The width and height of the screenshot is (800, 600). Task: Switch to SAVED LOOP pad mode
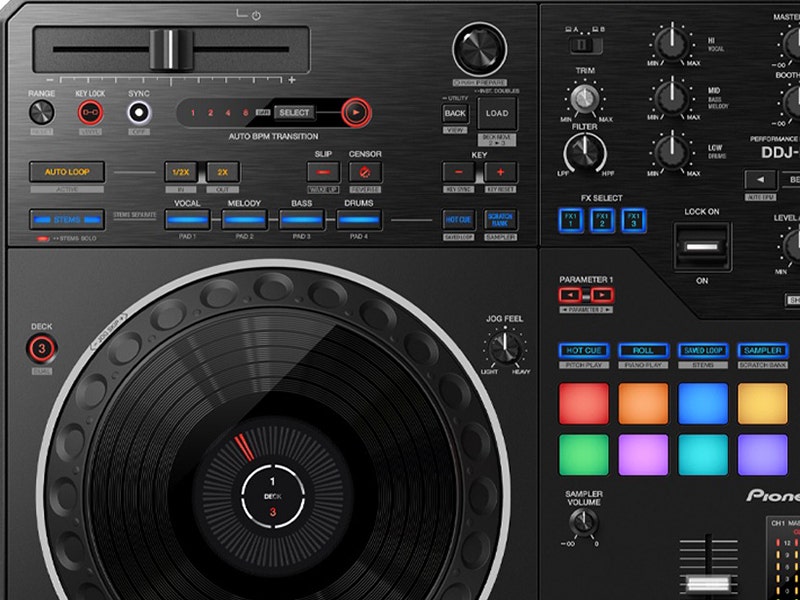coord(703,351)
